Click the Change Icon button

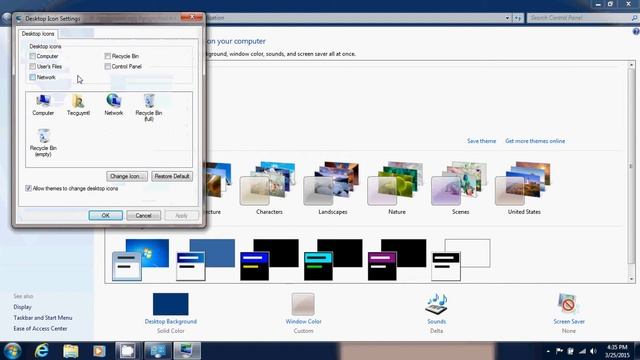coord(127,176)
